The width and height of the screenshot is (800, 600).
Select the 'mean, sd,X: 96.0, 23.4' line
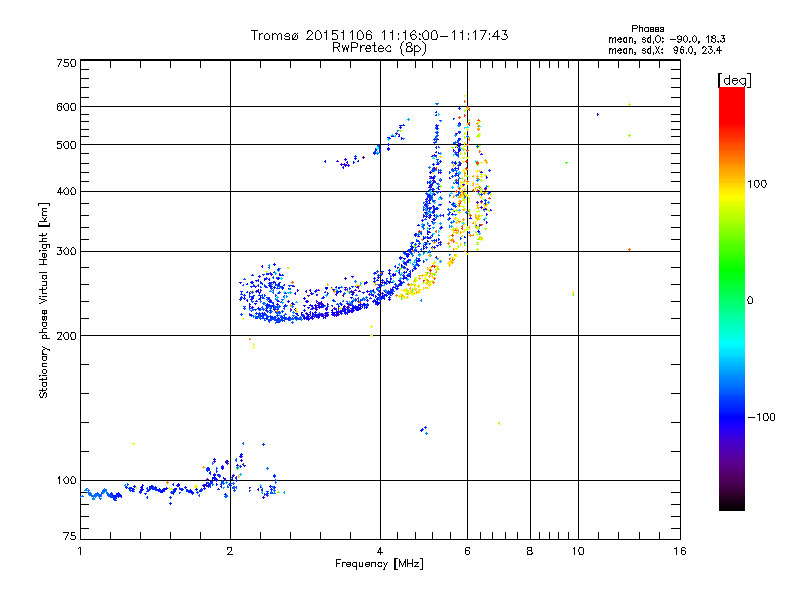tap(665, 50)
